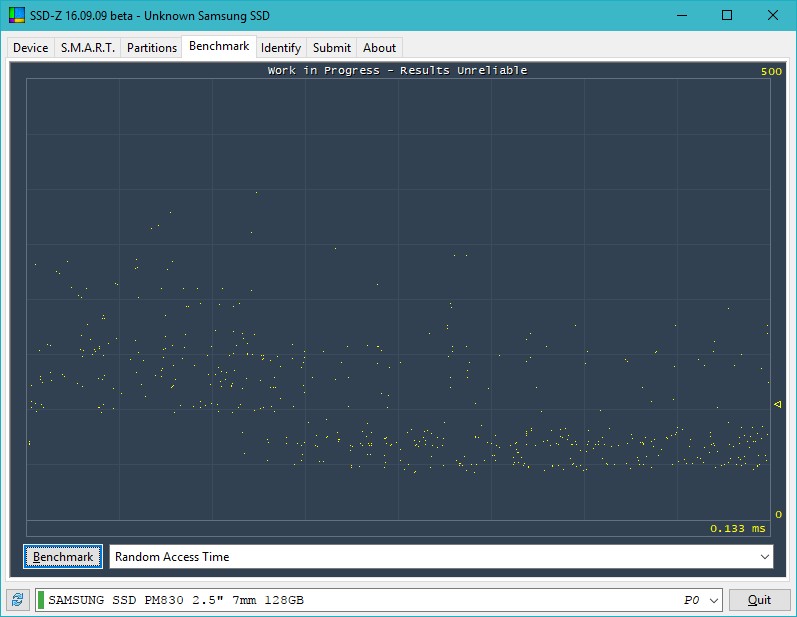Start the test with the Benchmark button
797x617 pixels.
pyautogui.click(x=63, y=557)
